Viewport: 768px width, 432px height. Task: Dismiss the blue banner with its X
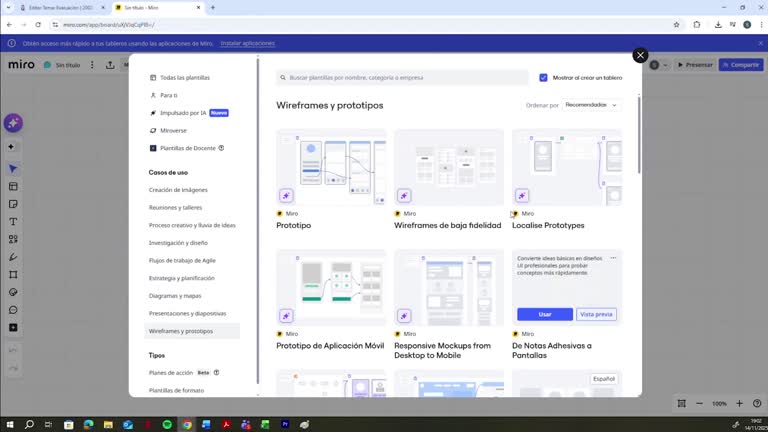pos(760,43)
